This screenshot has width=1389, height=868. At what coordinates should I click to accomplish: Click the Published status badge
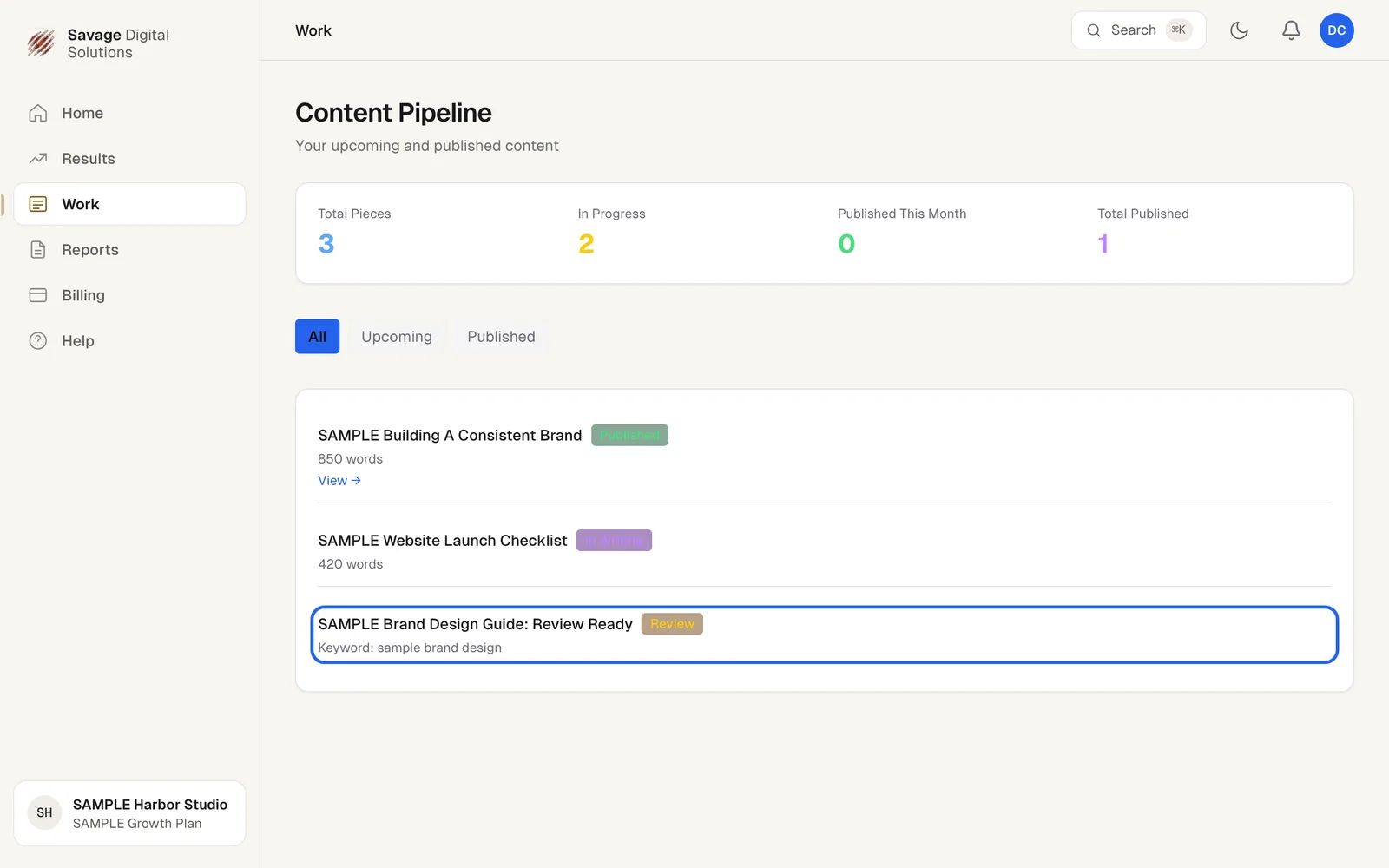629,435
